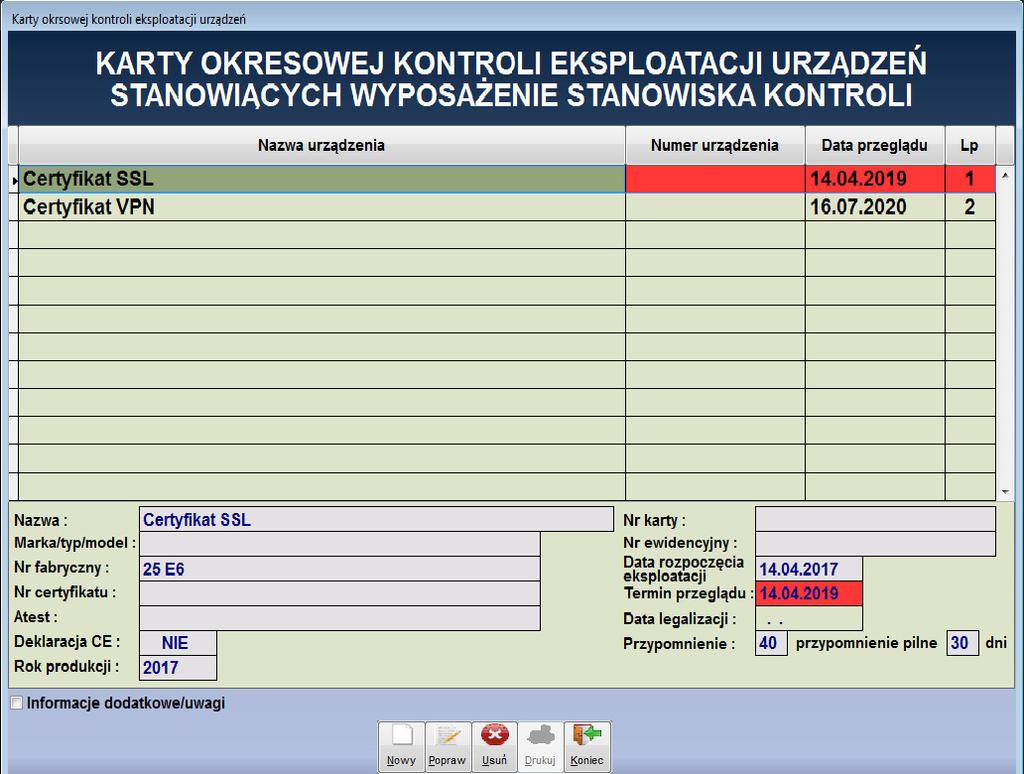Click przypomnienie pilne field with value 30
Viewport: 1024px width, 774px height.
(x=963, y=643)
